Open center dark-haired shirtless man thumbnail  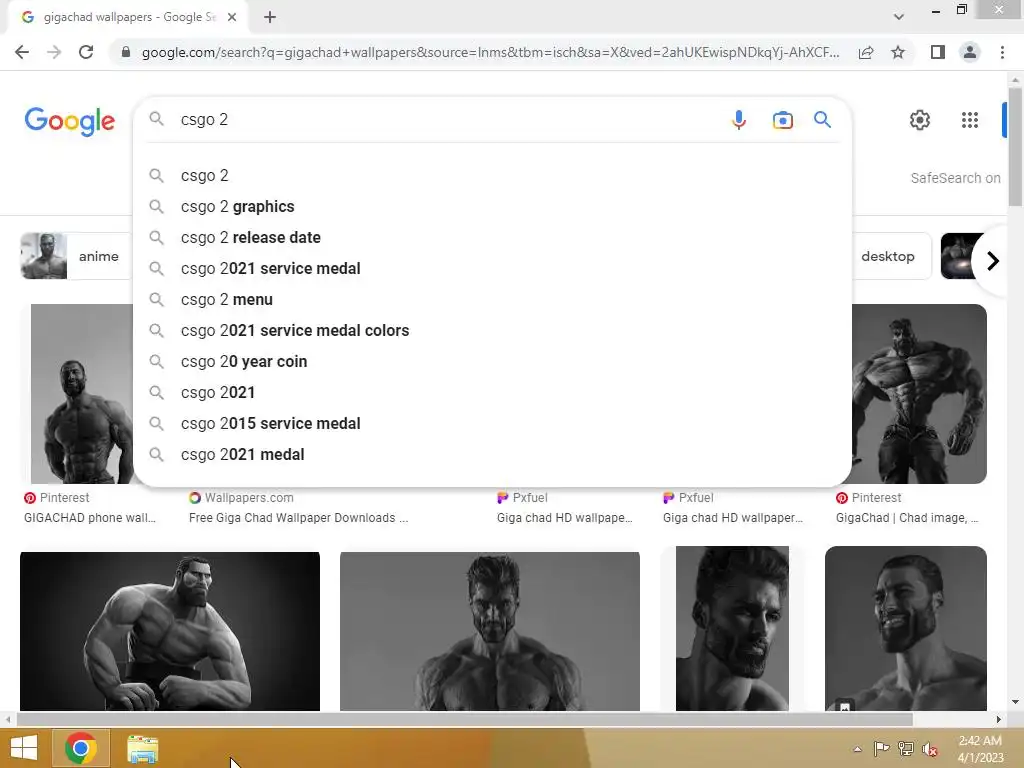click(x=490, y=631)
